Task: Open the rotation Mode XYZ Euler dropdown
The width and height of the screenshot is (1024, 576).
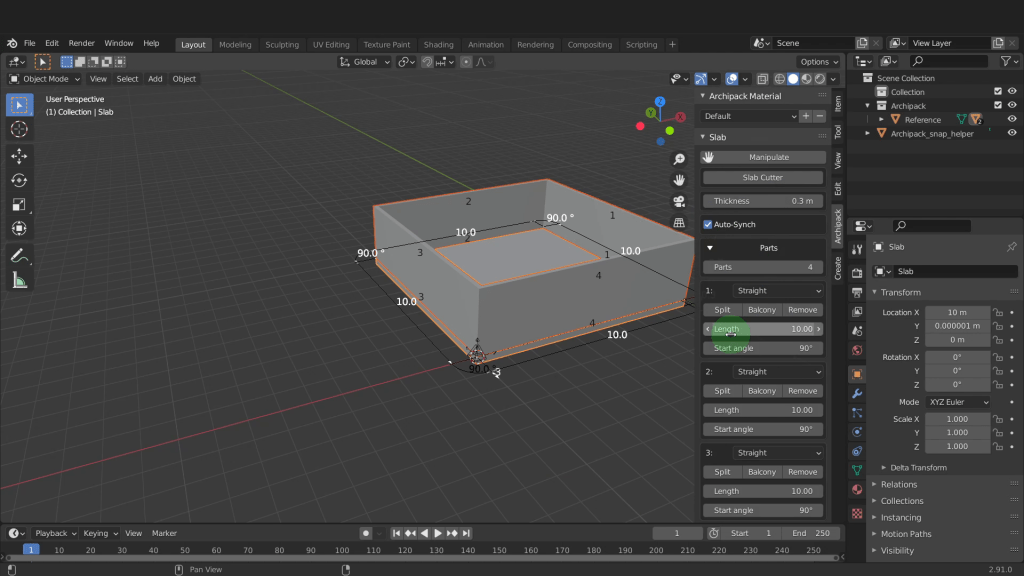Action: [x=957, y=402]
